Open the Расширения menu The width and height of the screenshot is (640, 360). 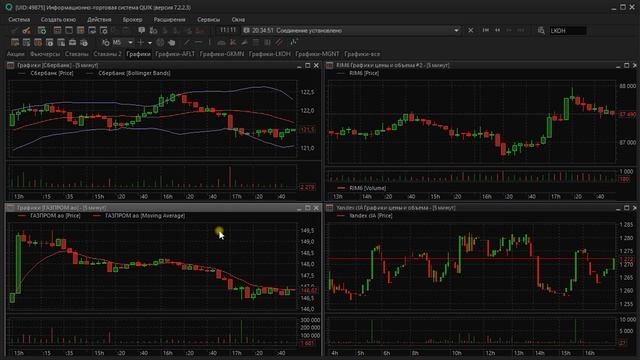[169, 20]
